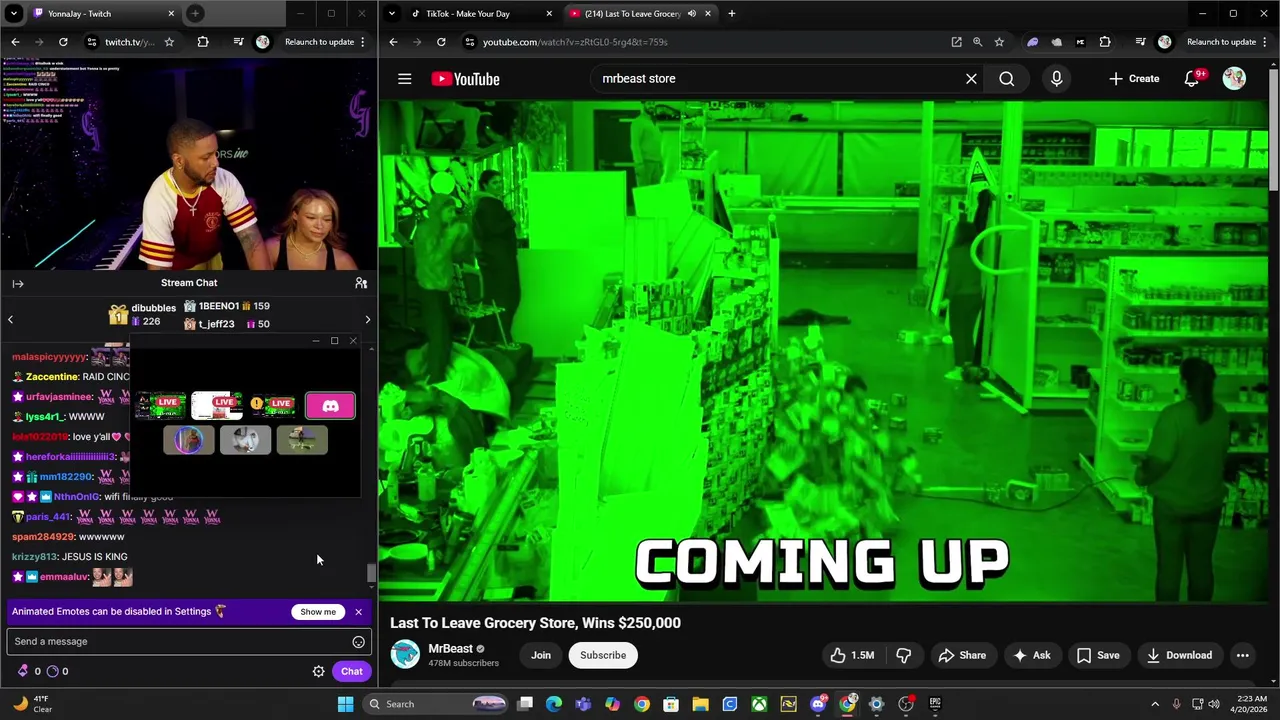Reload the YouTube page
Viewport: 1280px width, 720px height.
click(x=441, y=42)
